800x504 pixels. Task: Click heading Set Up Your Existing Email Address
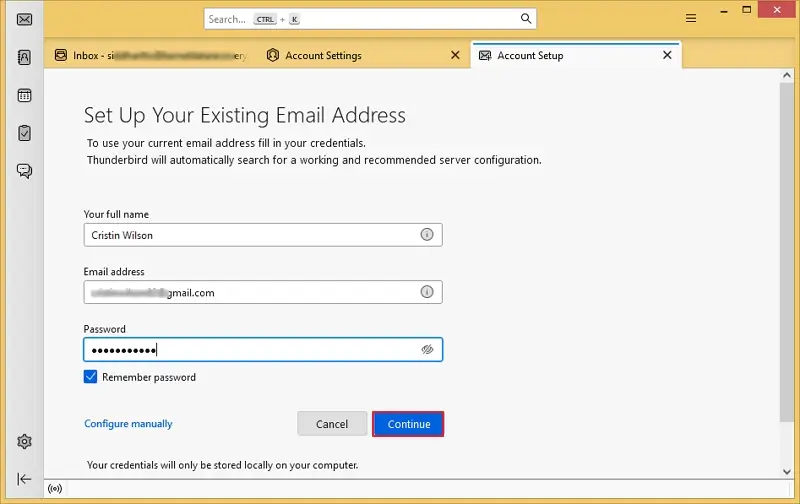point(244,115)
